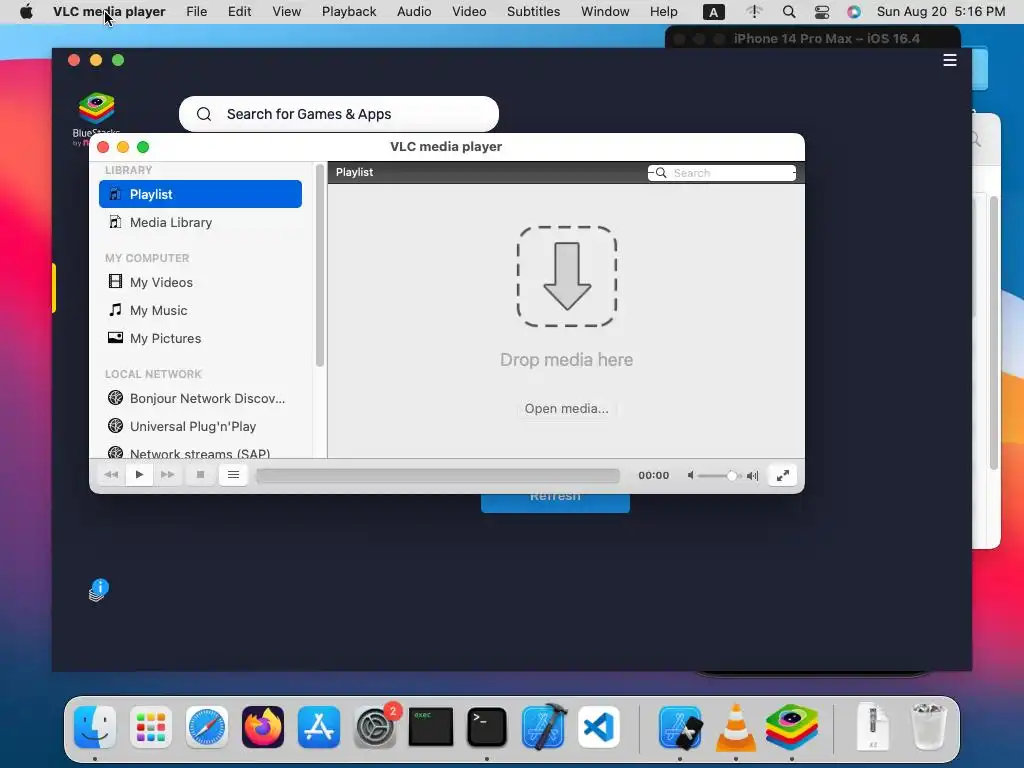Toggle the playlist view button

point(233,475)
